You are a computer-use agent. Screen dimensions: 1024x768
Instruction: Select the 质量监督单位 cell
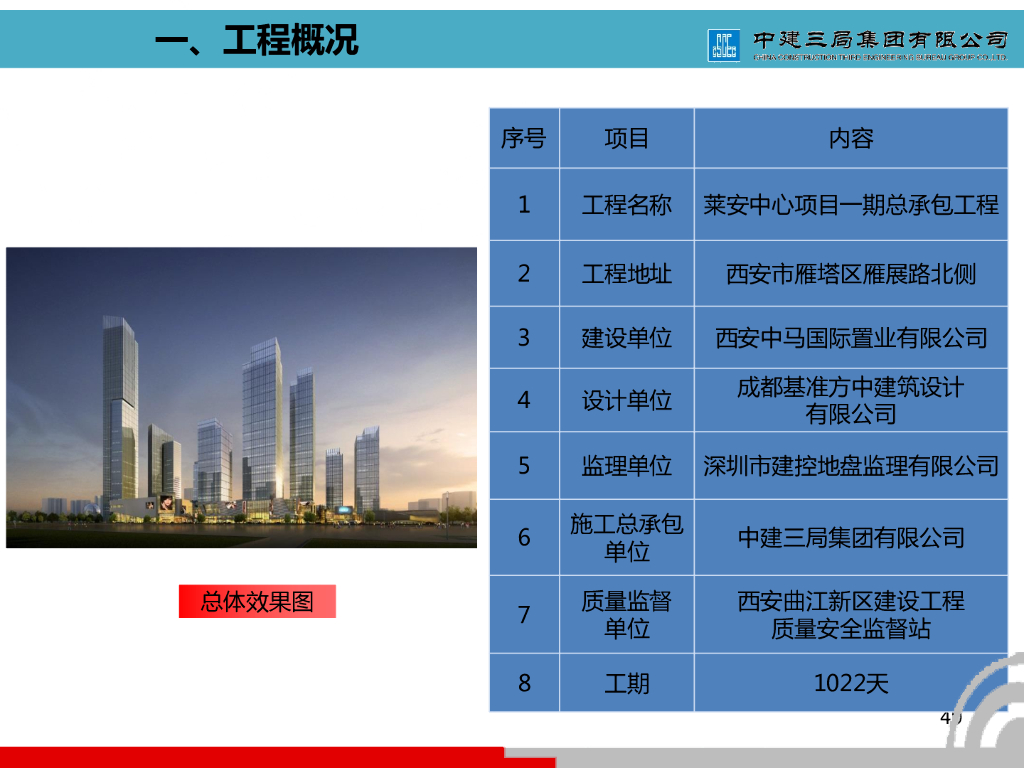pyautogui.click(x=627, y=615)
